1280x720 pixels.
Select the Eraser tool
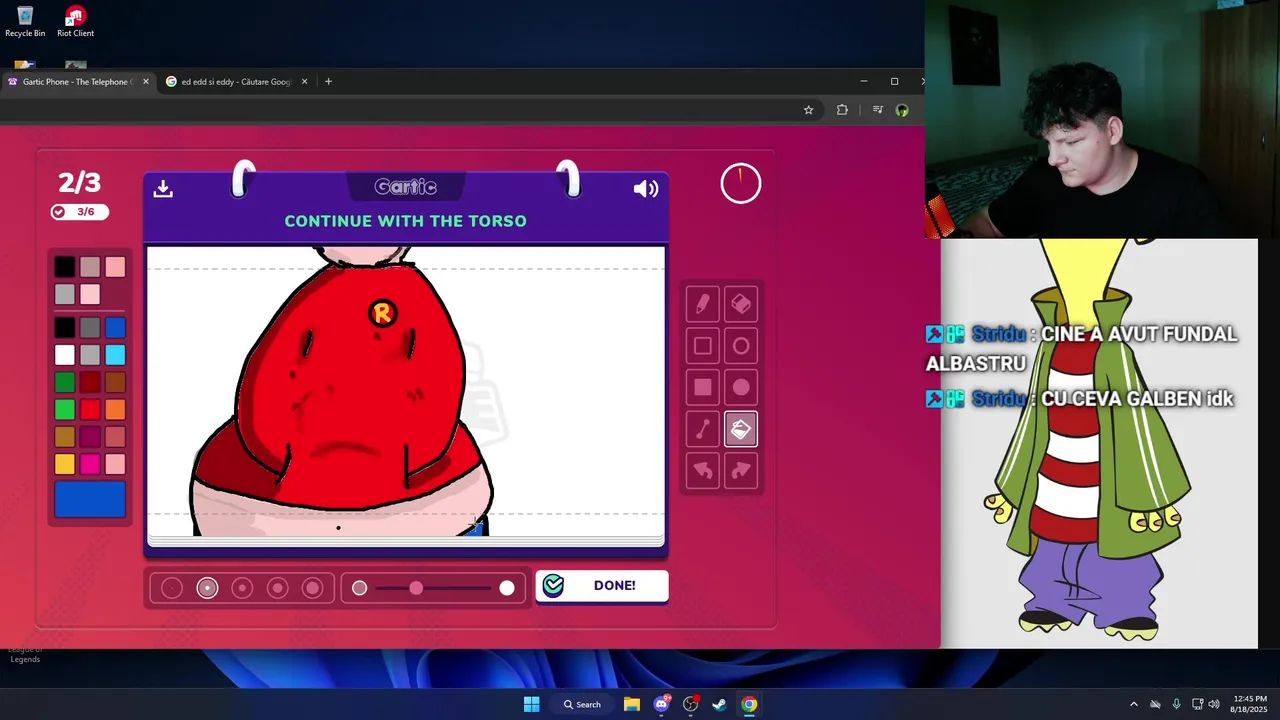pyautogui.click(x=741, y=304)
